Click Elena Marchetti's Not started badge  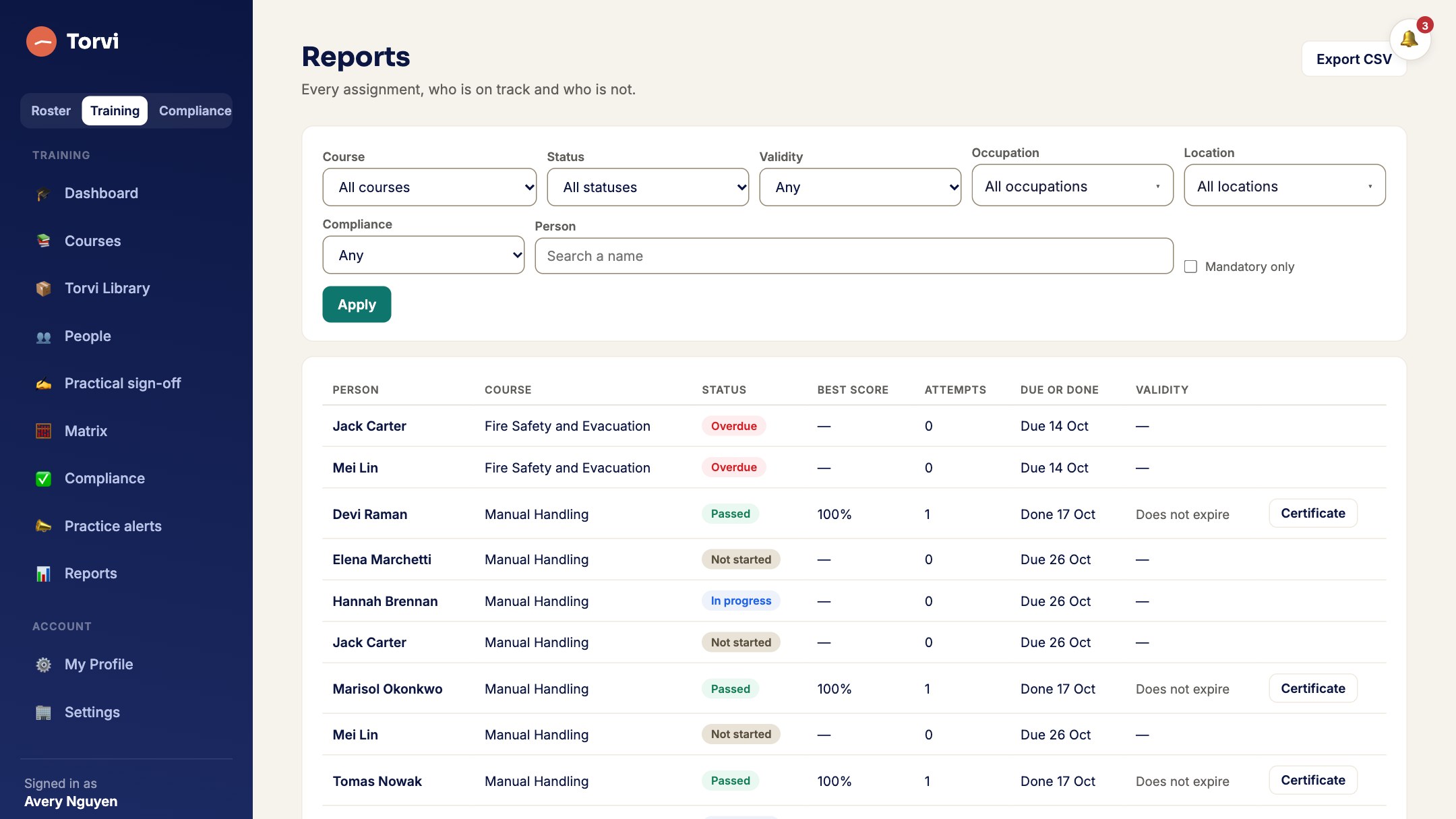tap(741, 559)
